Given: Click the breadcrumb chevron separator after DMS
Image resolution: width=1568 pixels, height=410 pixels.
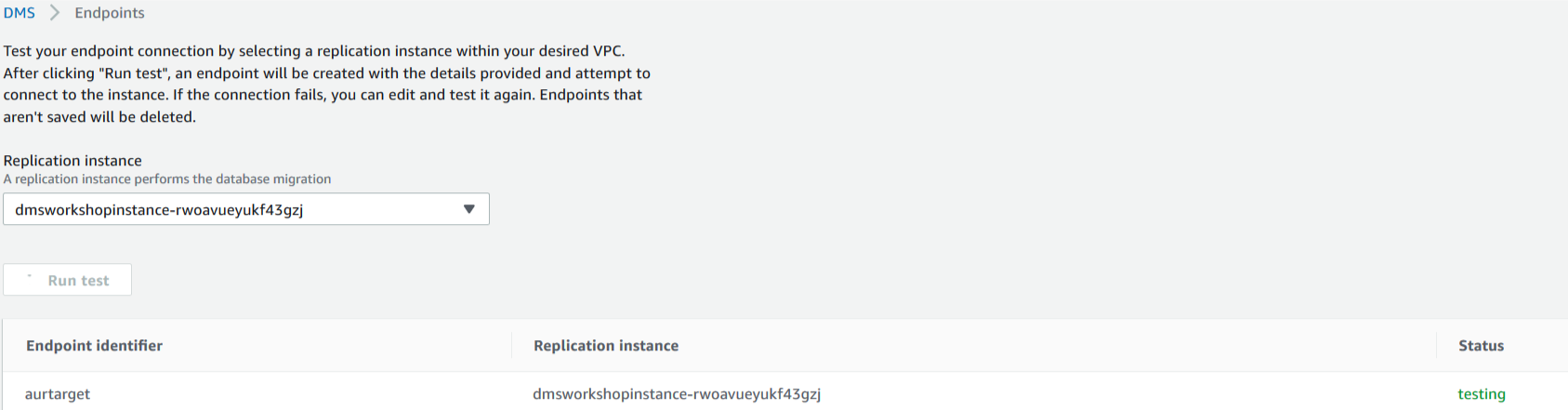Looking at the screenshot, I should (x=55, y=13).
